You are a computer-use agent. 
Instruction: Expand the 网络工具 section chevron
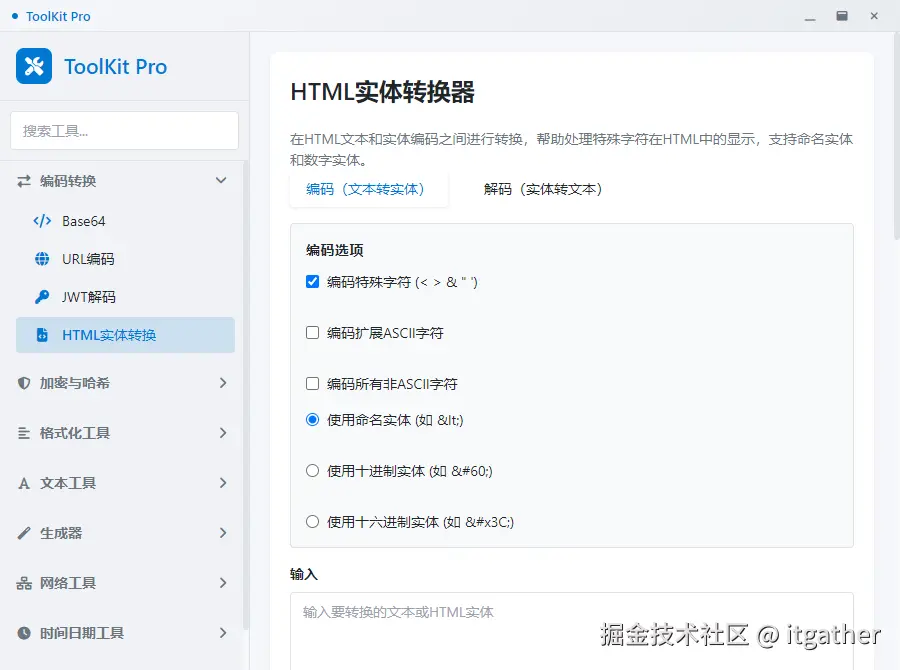pos(223,583)
